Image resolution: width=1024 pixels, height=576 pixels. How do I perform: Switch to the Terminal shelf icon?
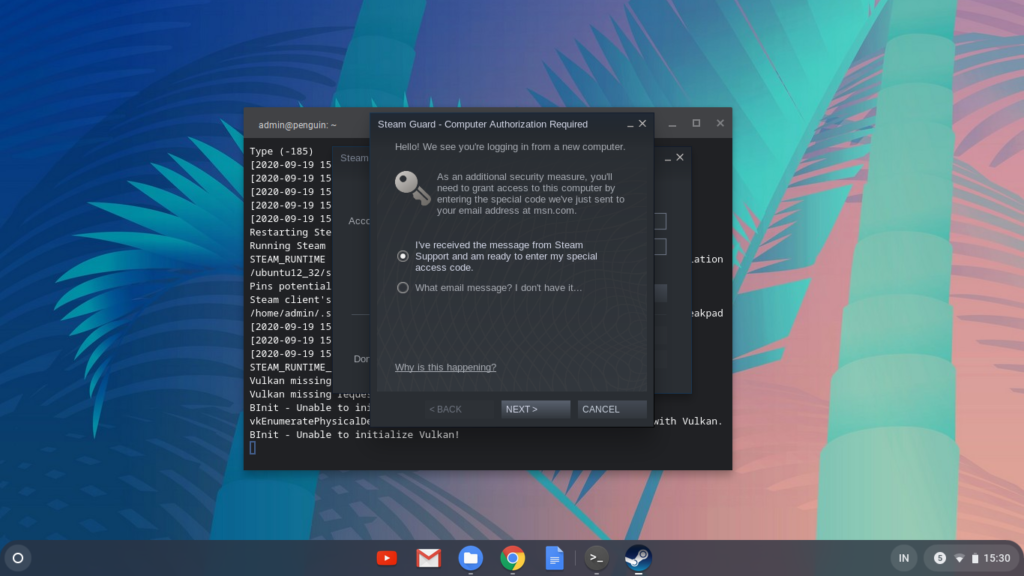coord(596,558)
